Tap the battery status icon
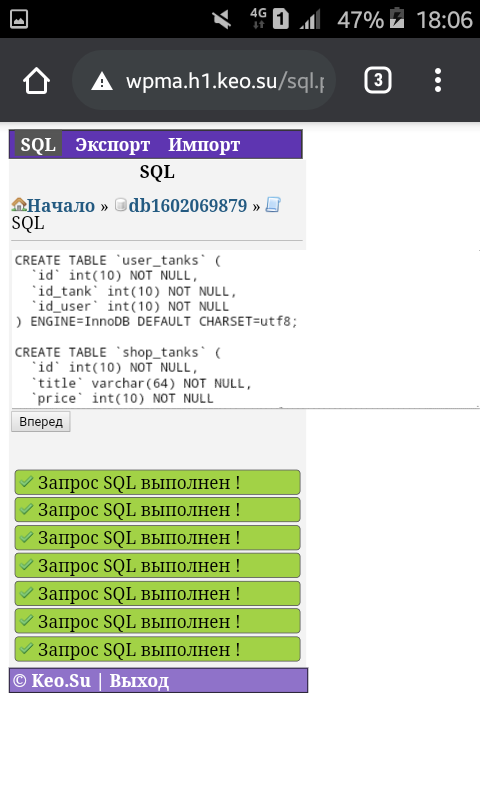 (x=397, y=18)
